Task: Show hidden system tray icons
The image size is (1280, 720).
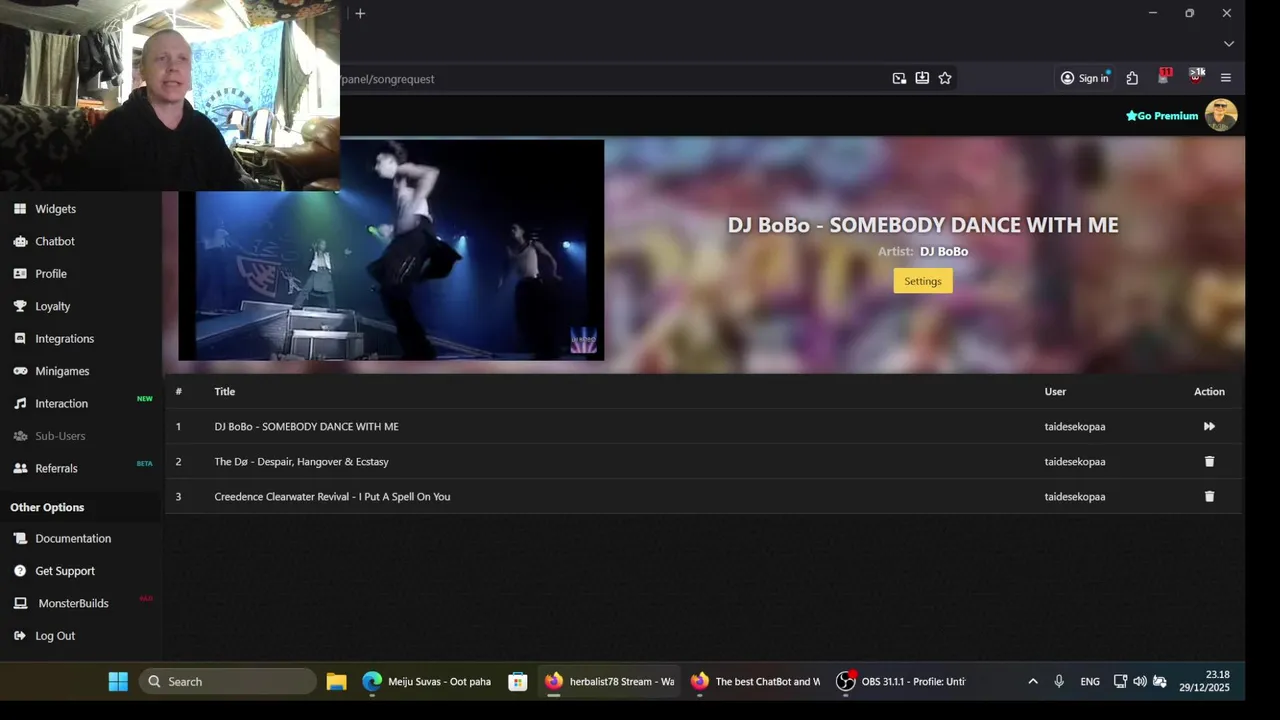Action: pyautogui.click(x=1033, y=682)
